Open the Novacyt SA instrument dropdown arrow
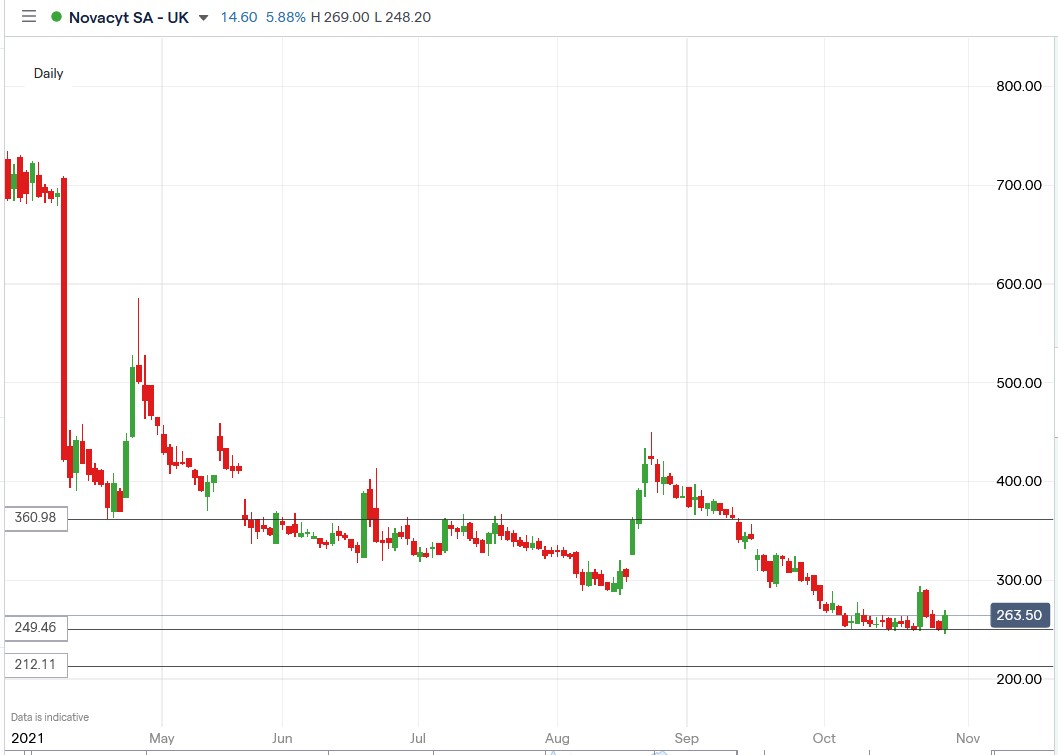 tap(205, 17)
